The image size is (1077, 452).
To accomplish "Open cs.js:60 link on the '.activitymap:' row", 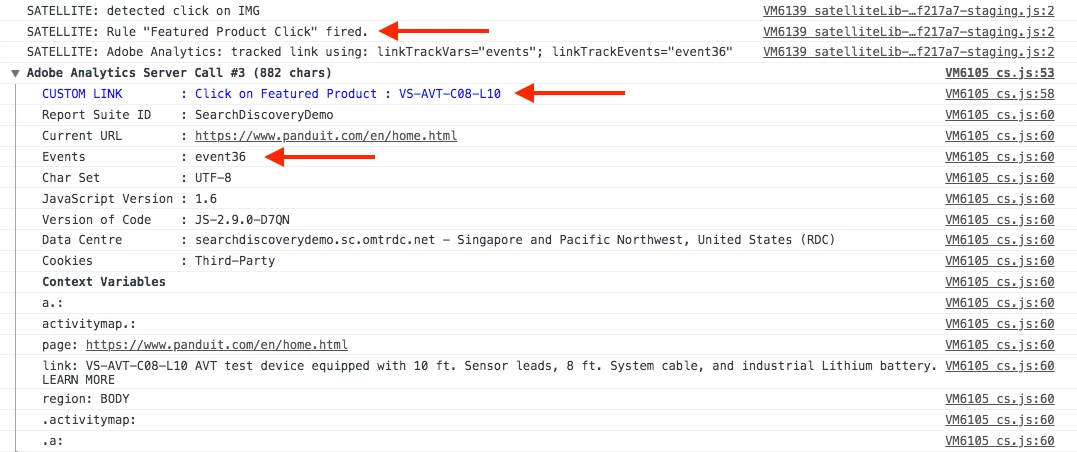I will (999, 420).
